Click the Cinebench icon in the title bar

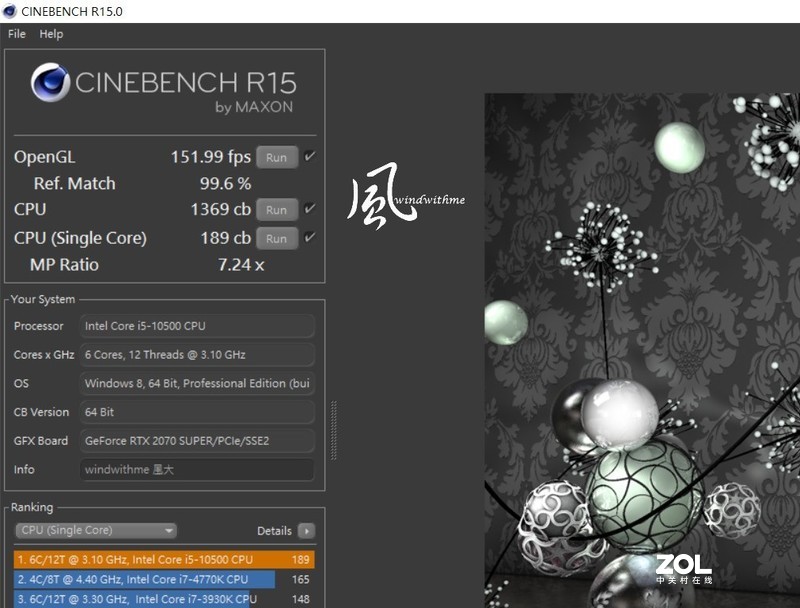pos(11,10)
